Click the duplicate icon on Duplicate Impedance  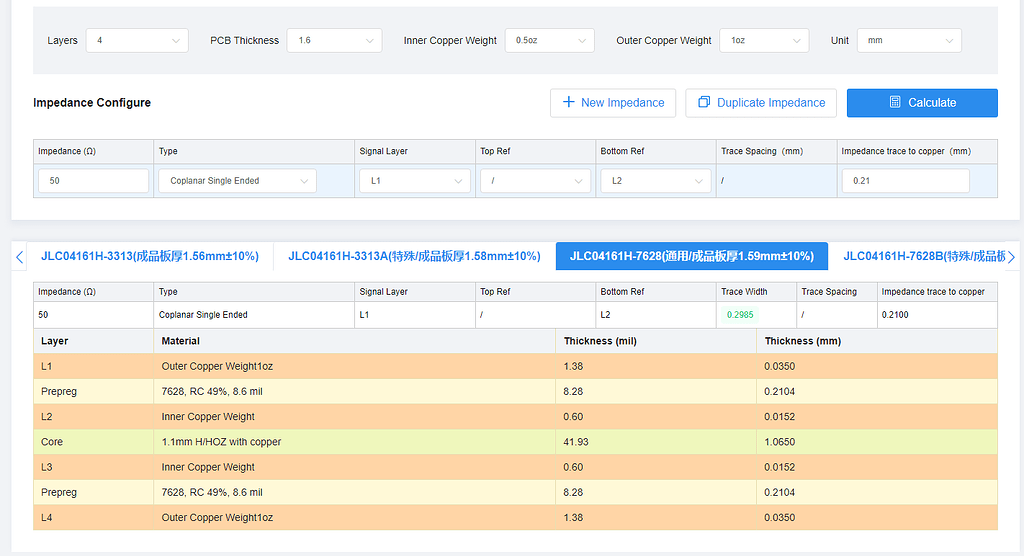[704, 103]
